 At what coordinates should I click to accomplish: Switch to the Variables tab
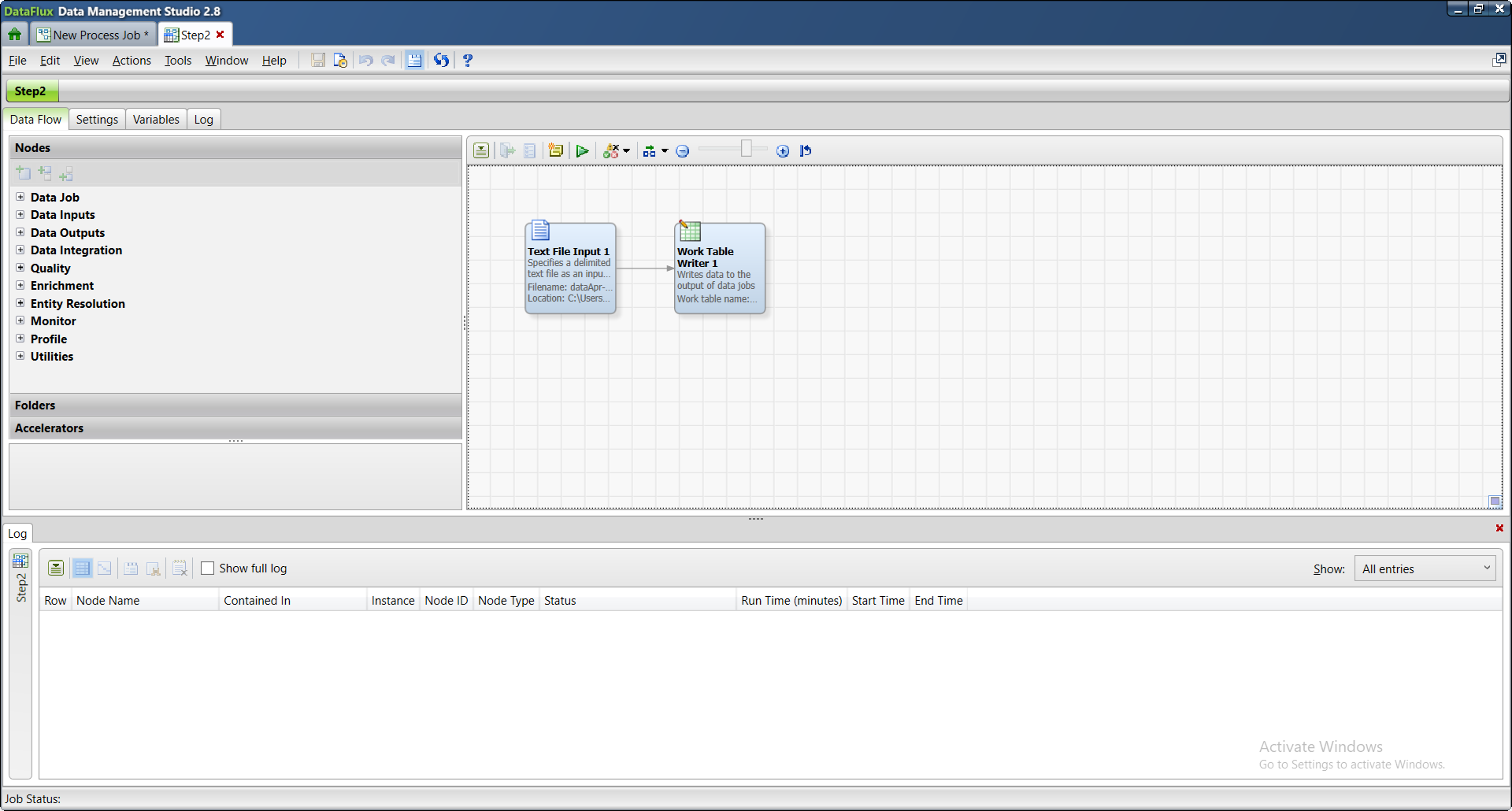tap(156, 120)
